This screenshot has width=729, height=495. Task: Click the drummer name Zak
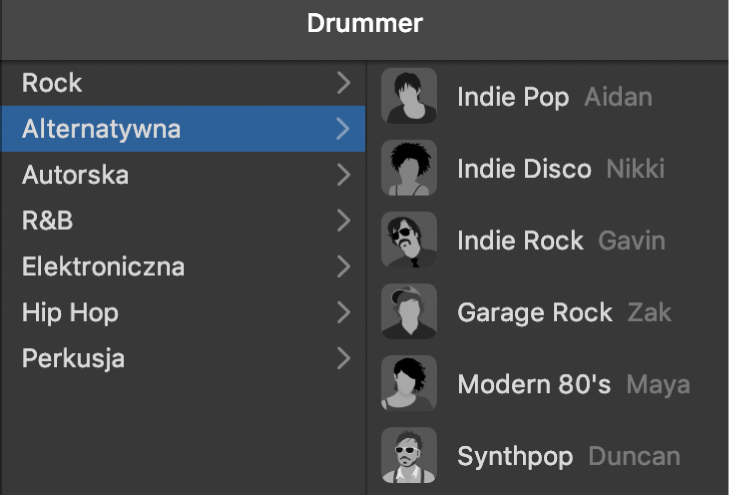649,312
